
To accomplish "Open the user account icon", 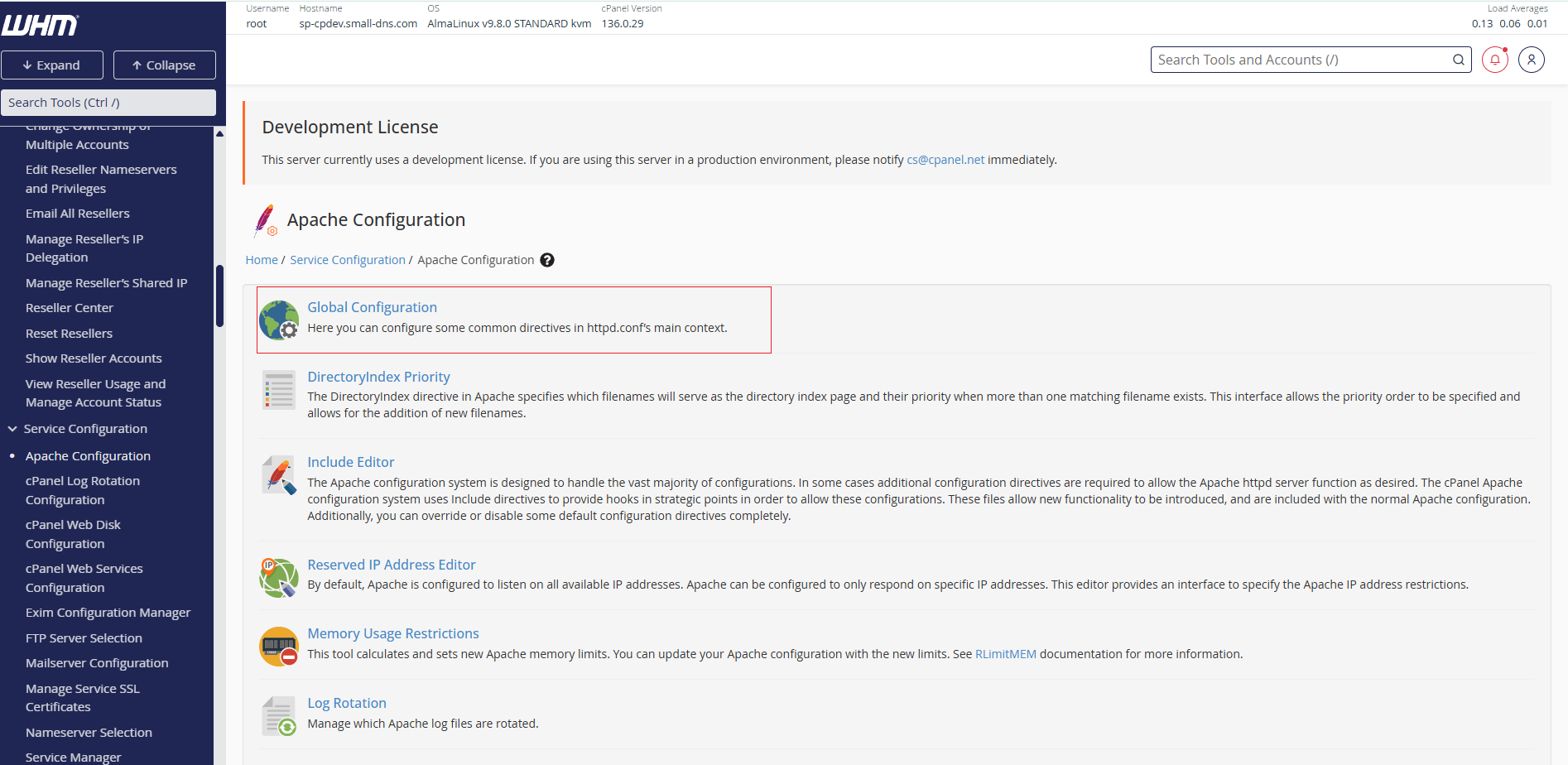I will [1532, 60].
